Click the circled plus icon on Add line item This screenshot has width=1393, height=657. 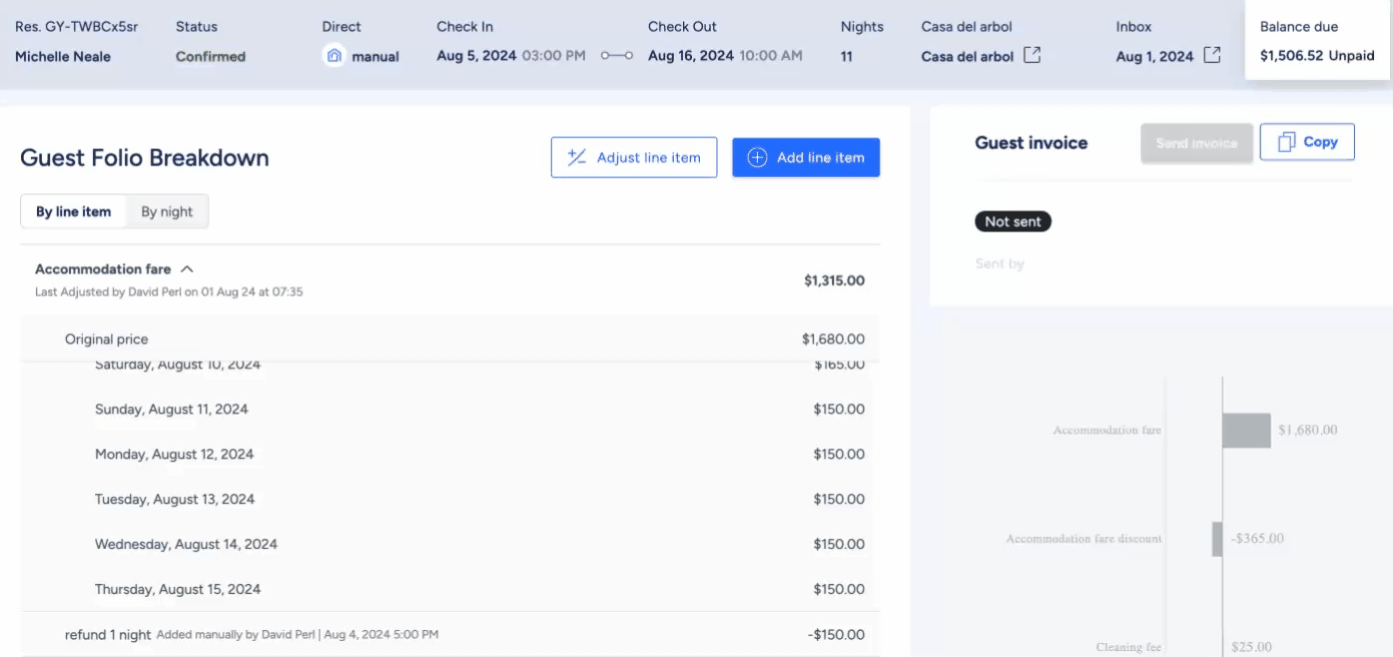(757, 157)
